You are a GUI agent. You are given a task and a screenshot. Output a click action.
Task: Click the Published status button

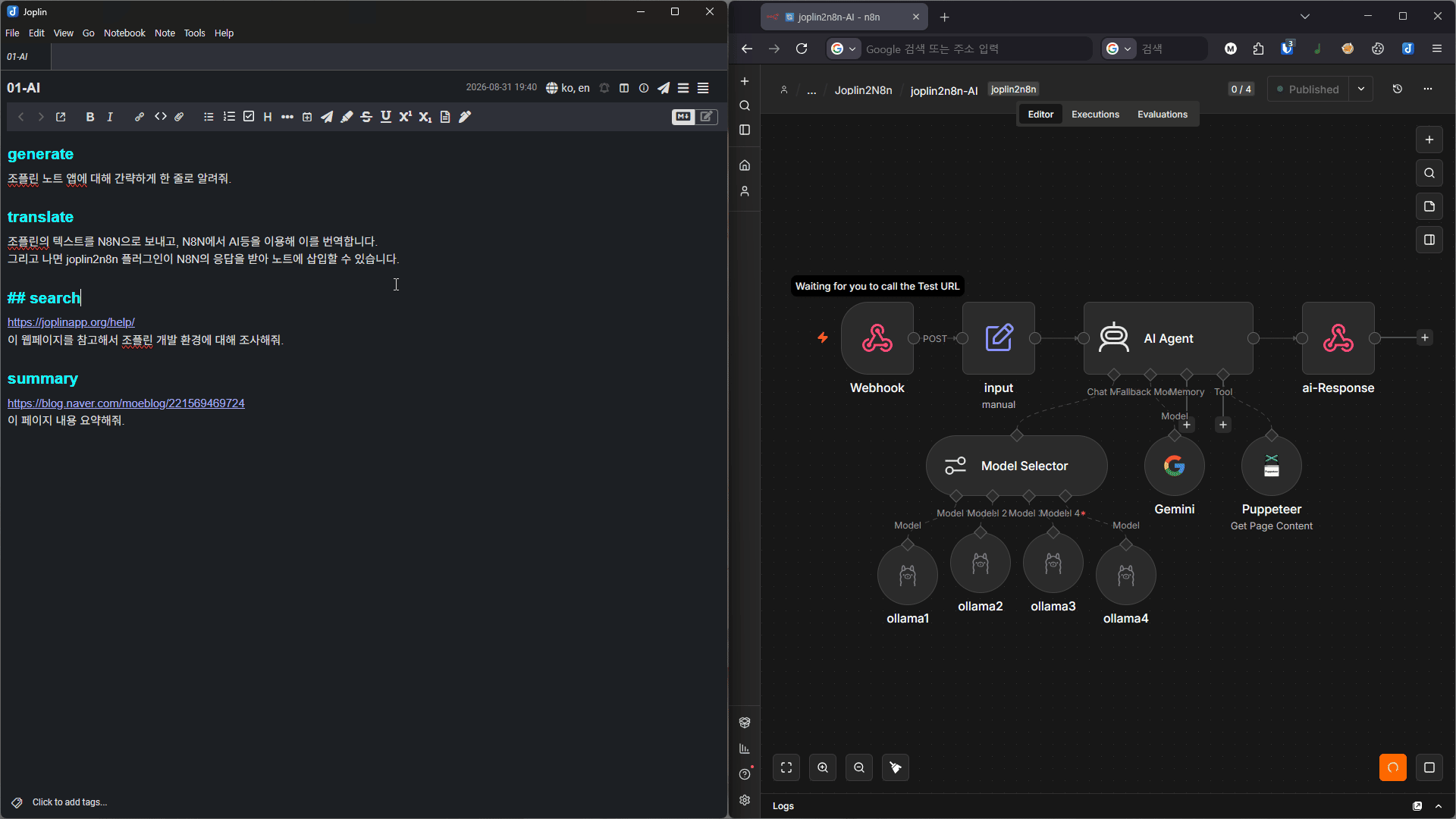1309,89
